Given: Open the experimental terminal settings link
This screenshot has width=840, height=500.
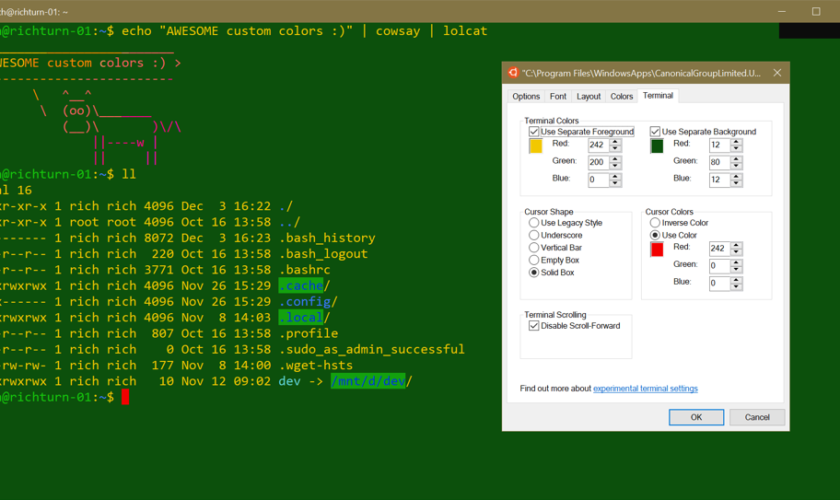Looking at the screenshot, I should (x=645, y=388).
